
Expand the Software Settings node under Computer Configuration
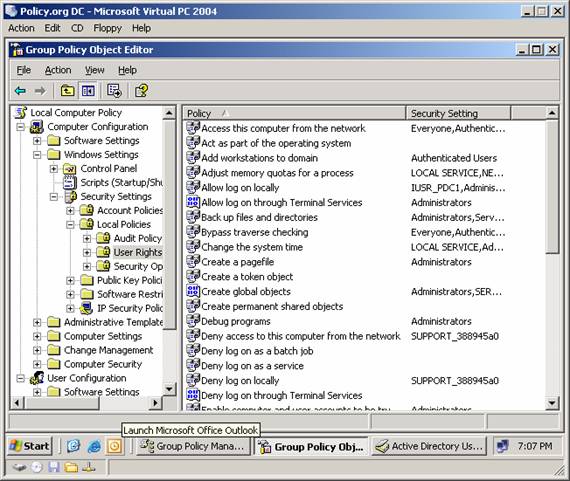37,141
